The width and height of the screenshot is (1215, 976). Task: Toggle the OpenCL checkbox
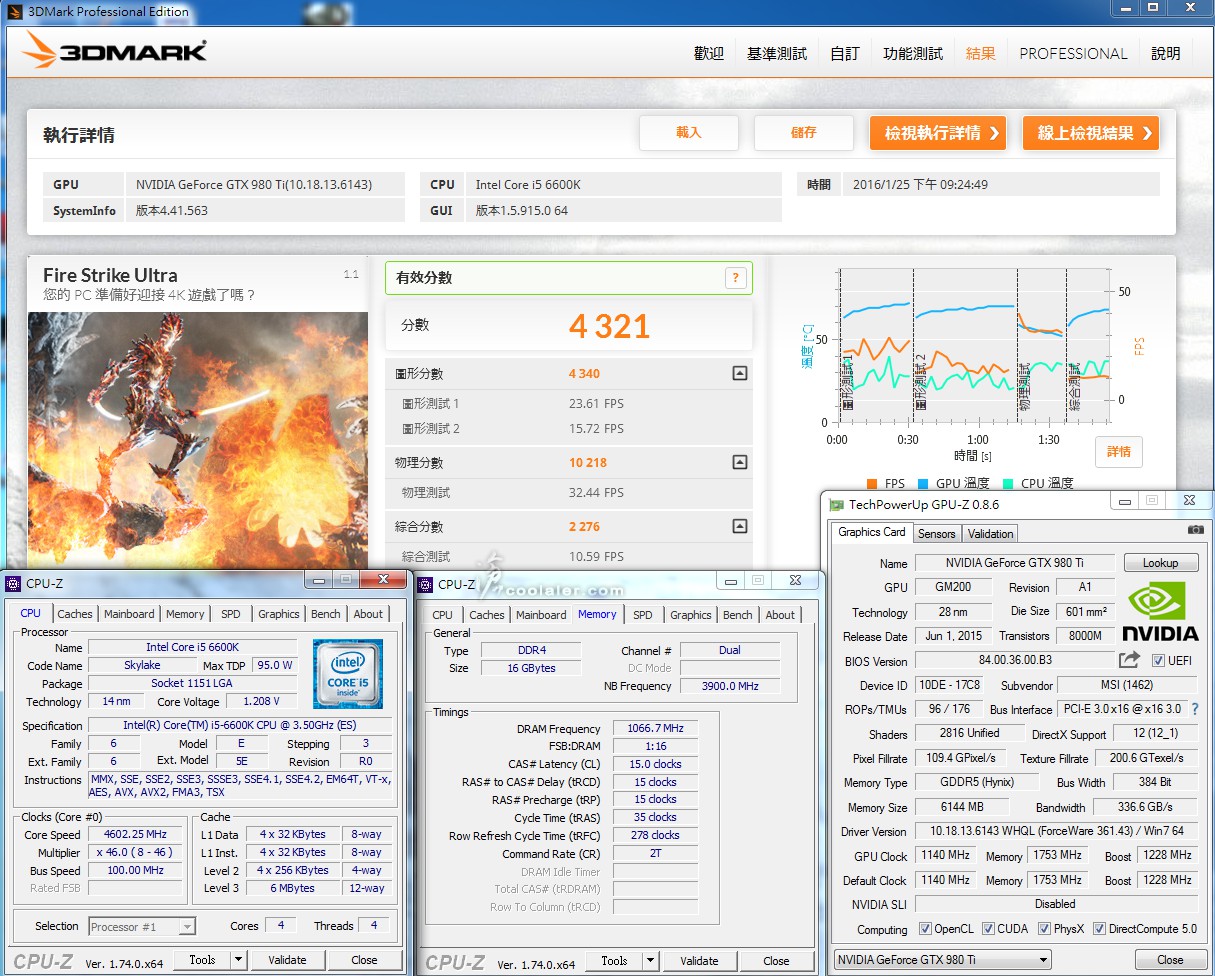tap(925, 929)
